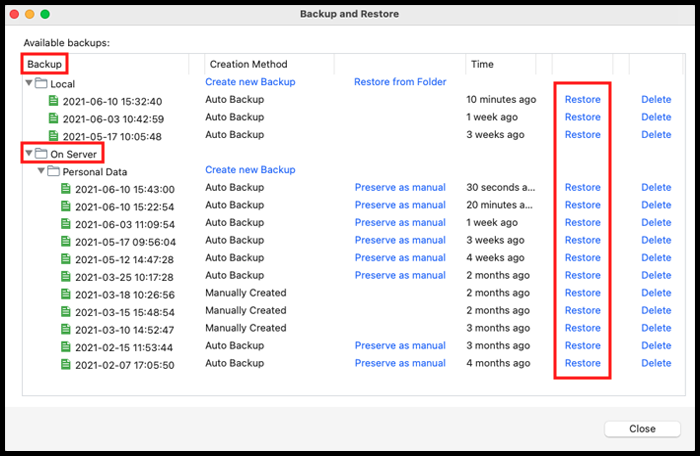700x456 pixels.
Task: Create new Backup under Personal Data
Action: [x=250, y=170]
